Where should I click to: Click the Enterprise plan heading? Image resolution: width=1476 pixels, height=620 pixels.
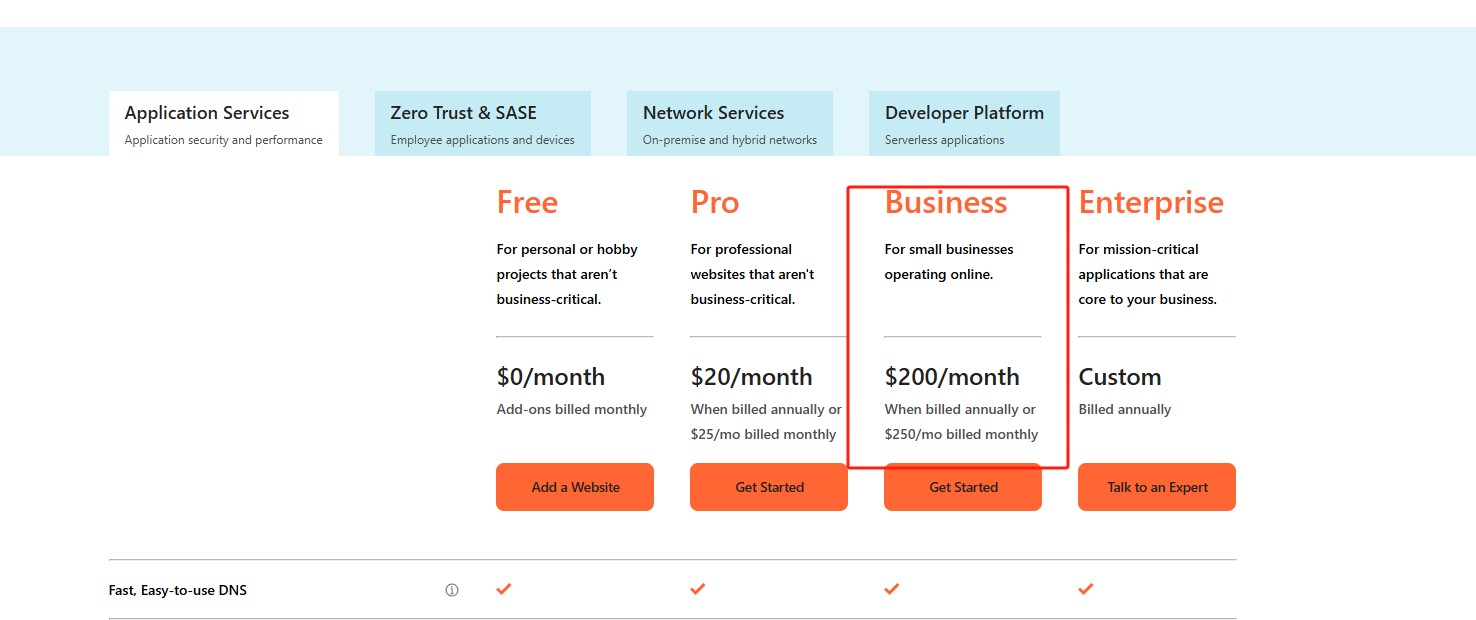[x=1151, y=203]
